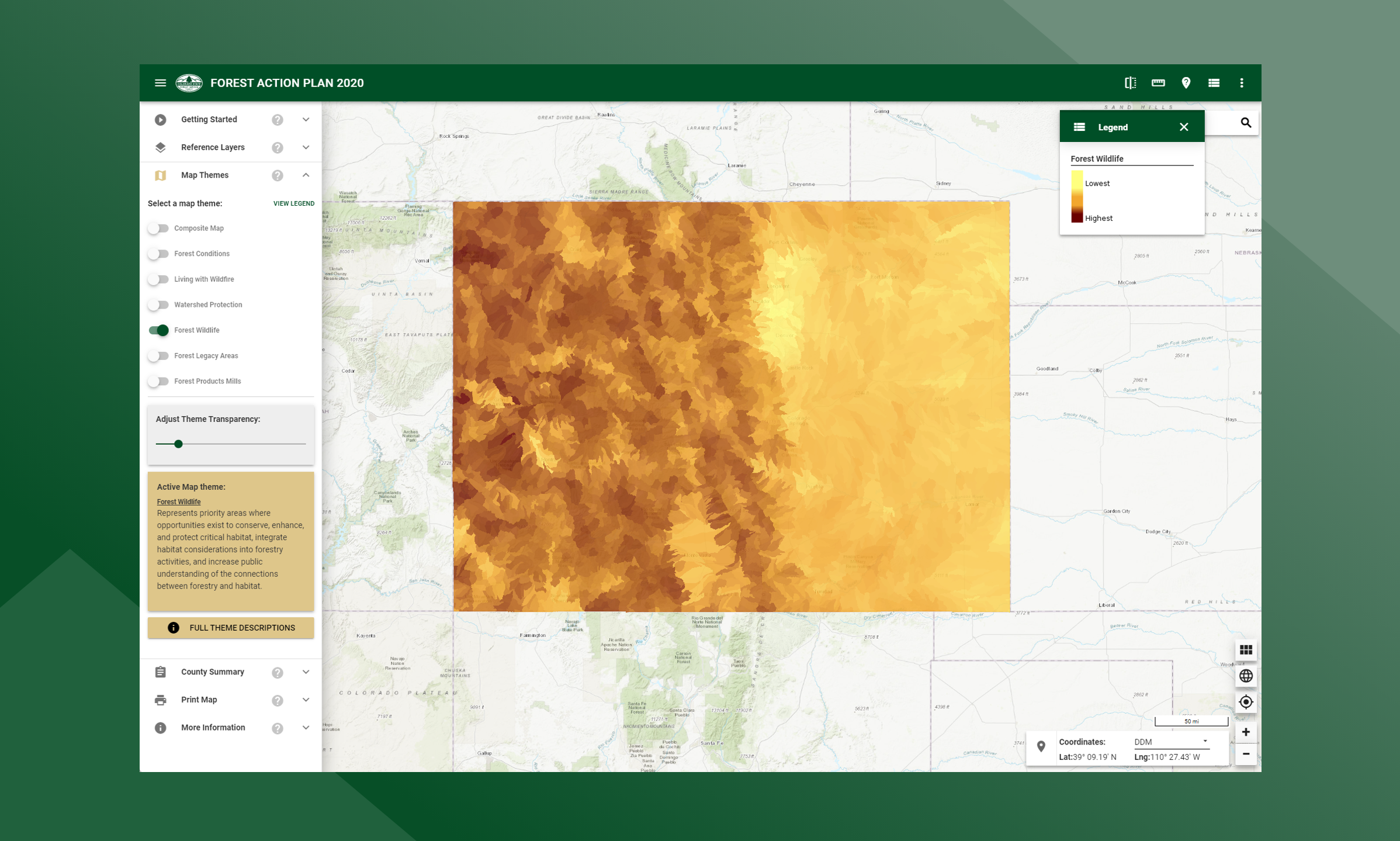Click the theme transparency slider handle

coord(179,444)
